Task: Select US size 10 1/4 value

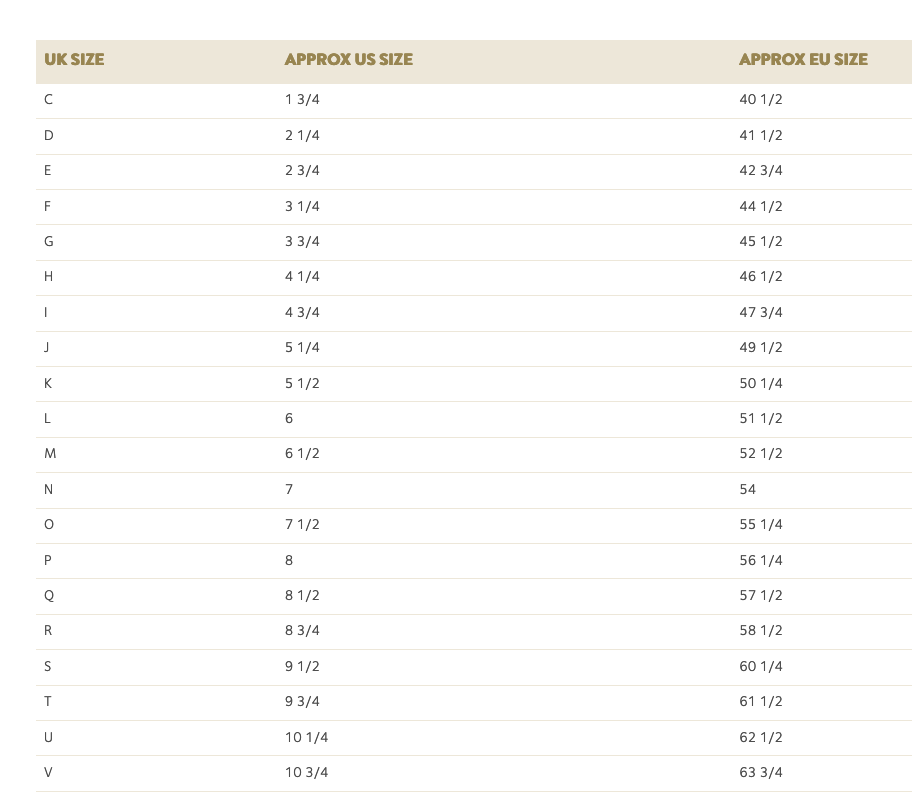Action: 306,738
